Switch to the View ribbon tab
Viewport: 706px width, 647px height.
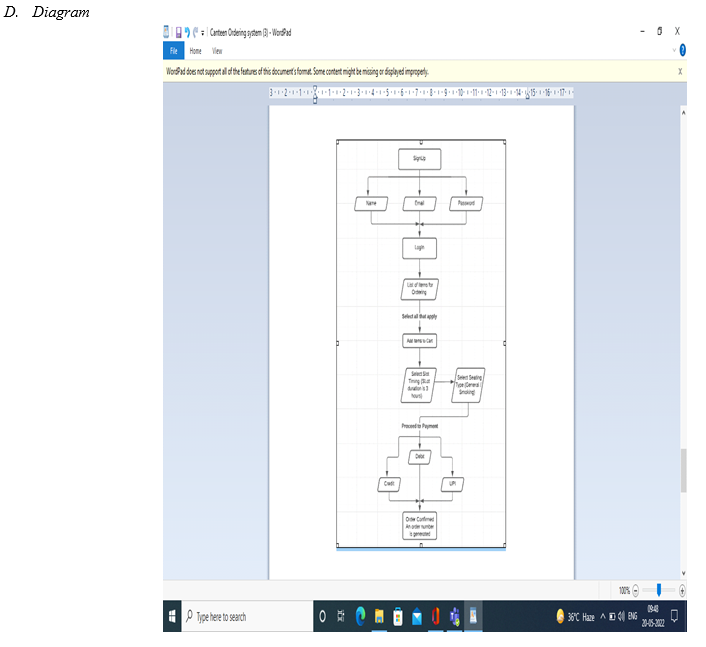[217, 51]
